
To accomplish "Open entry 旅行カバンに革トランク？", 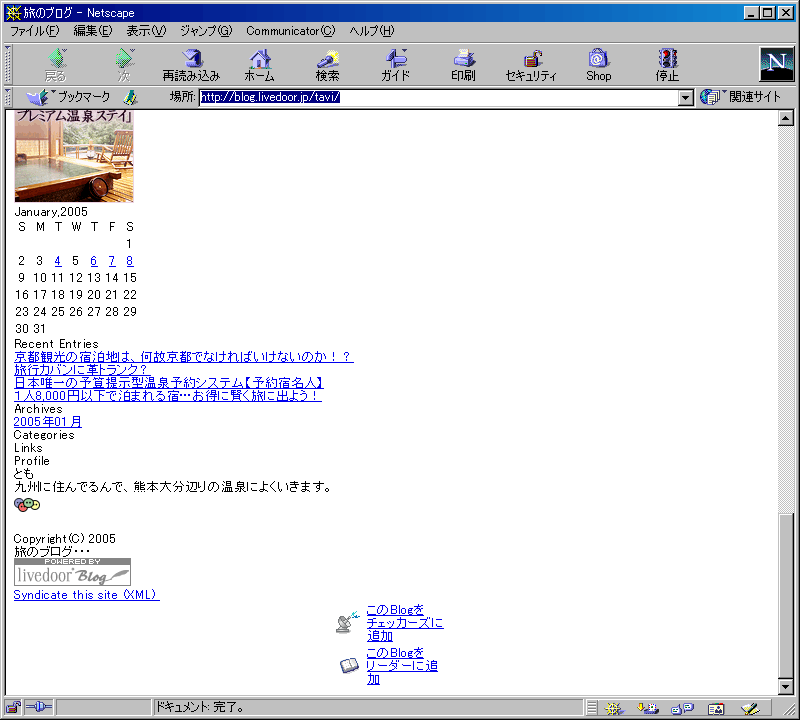I will (82, 369).
